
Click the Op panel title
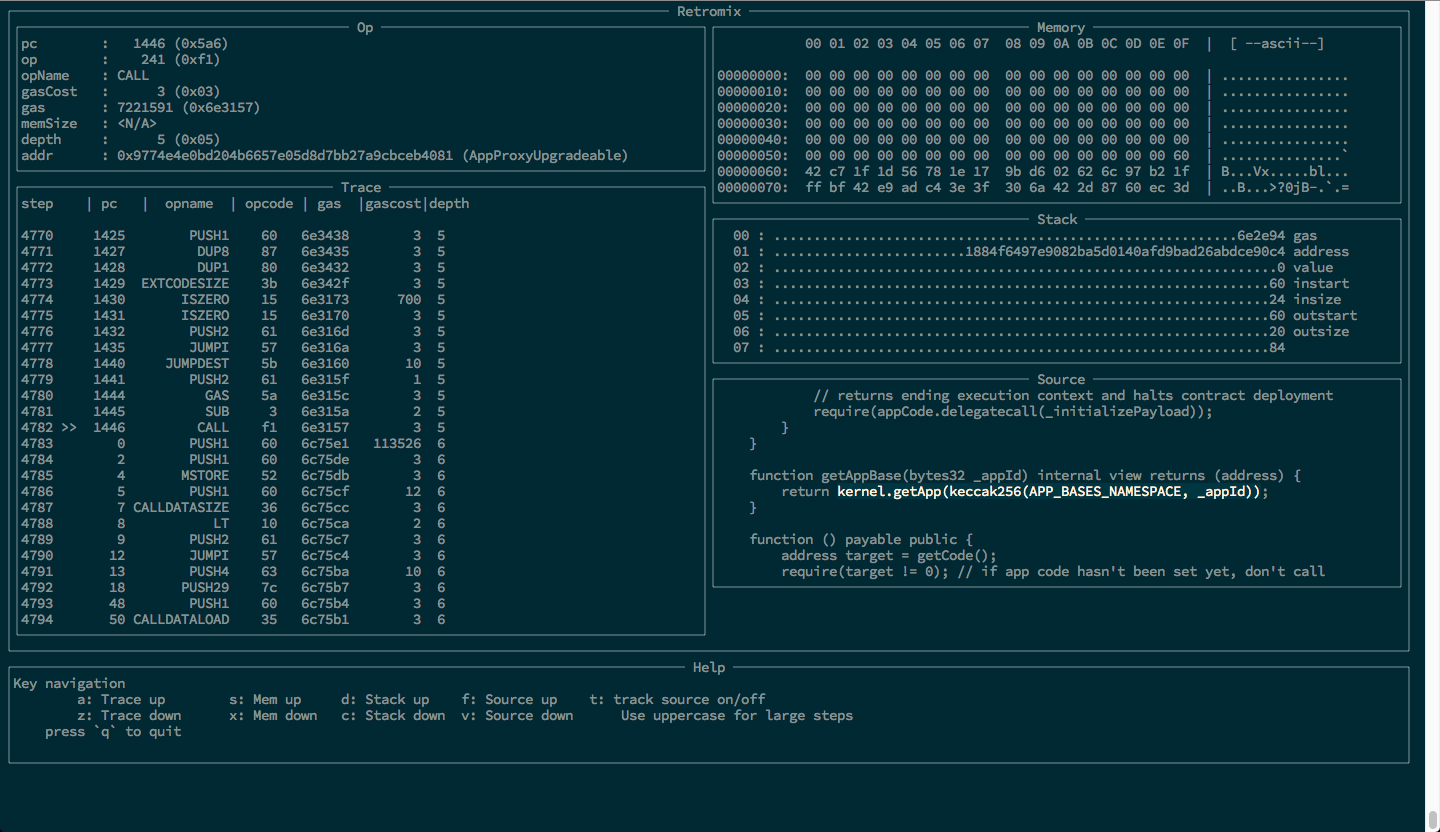click(x=364, y=27)
